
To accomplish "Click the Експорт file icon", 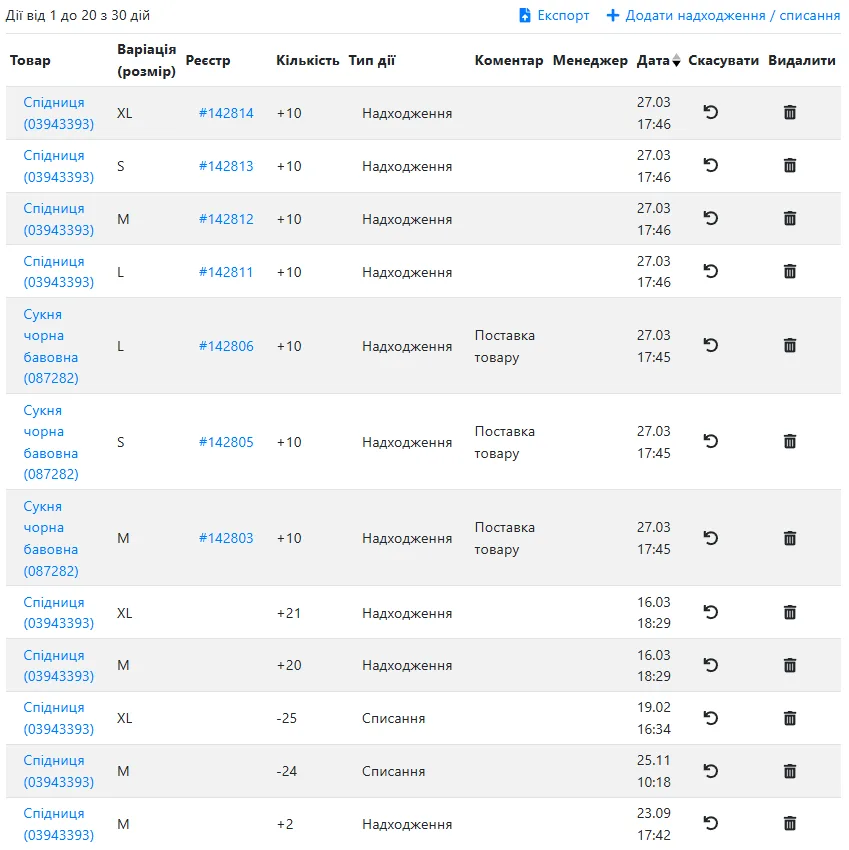I will pyautogui.click(x=524, y=15).
